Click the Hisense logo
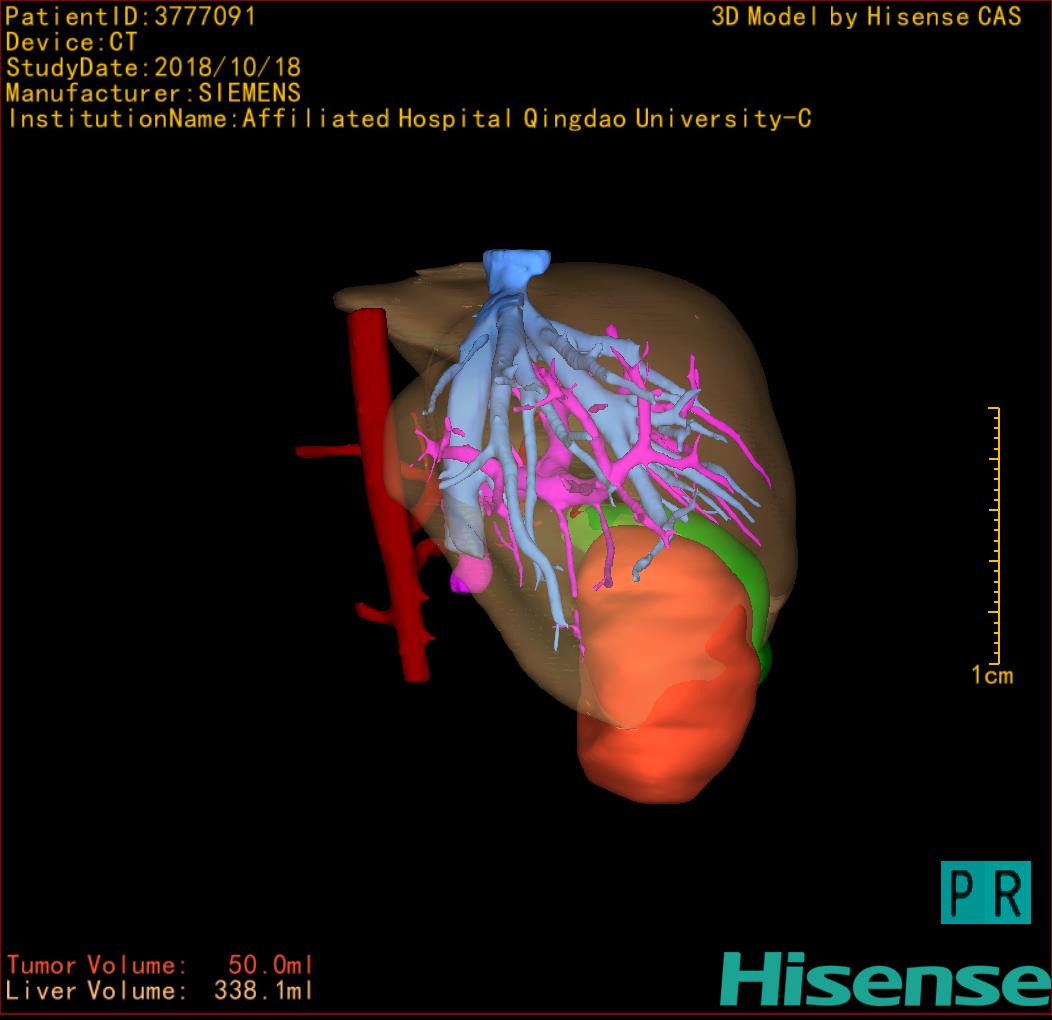Screen dimensions: 1052x1020 [884, 979]
